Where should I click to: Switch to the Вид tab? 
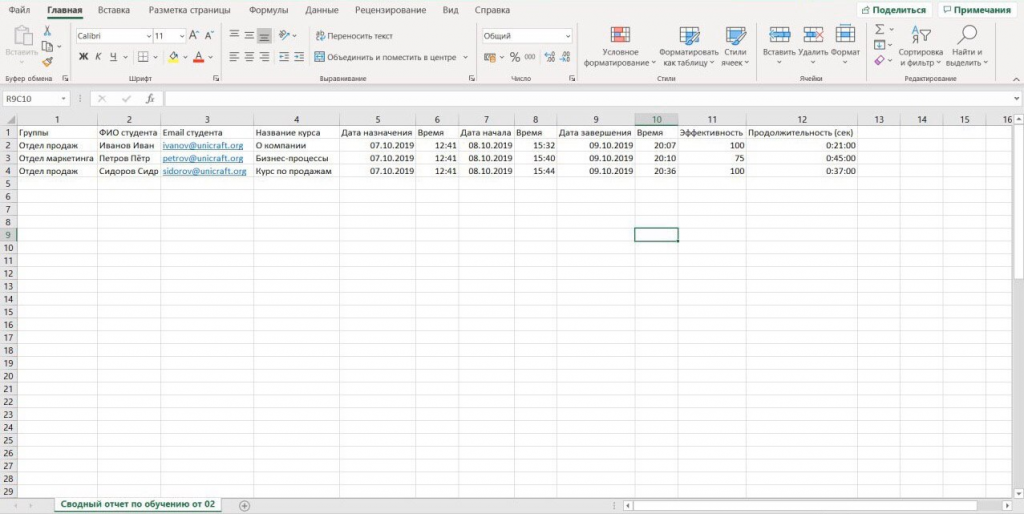[x=450, y=10]
